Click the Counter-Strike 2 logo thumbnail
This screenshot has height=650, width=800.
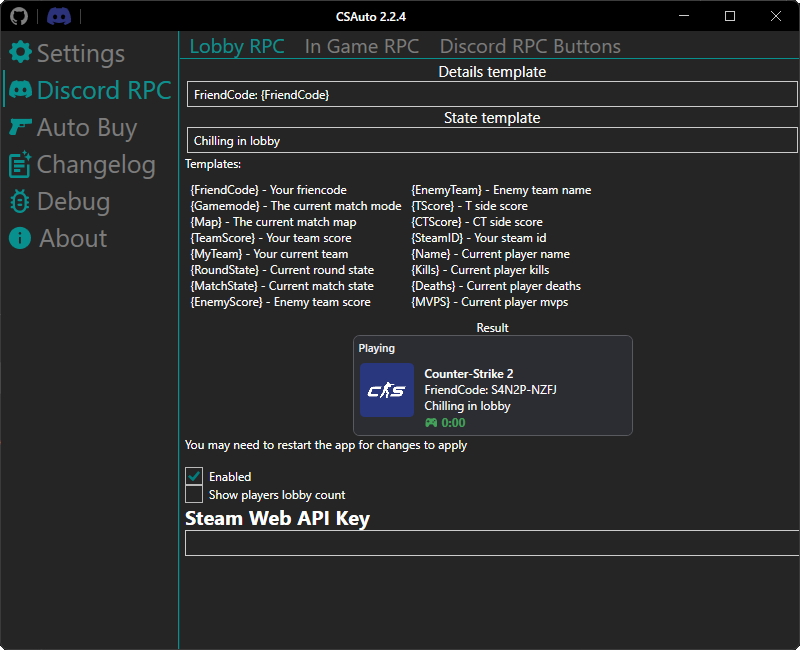pos(387,390)
